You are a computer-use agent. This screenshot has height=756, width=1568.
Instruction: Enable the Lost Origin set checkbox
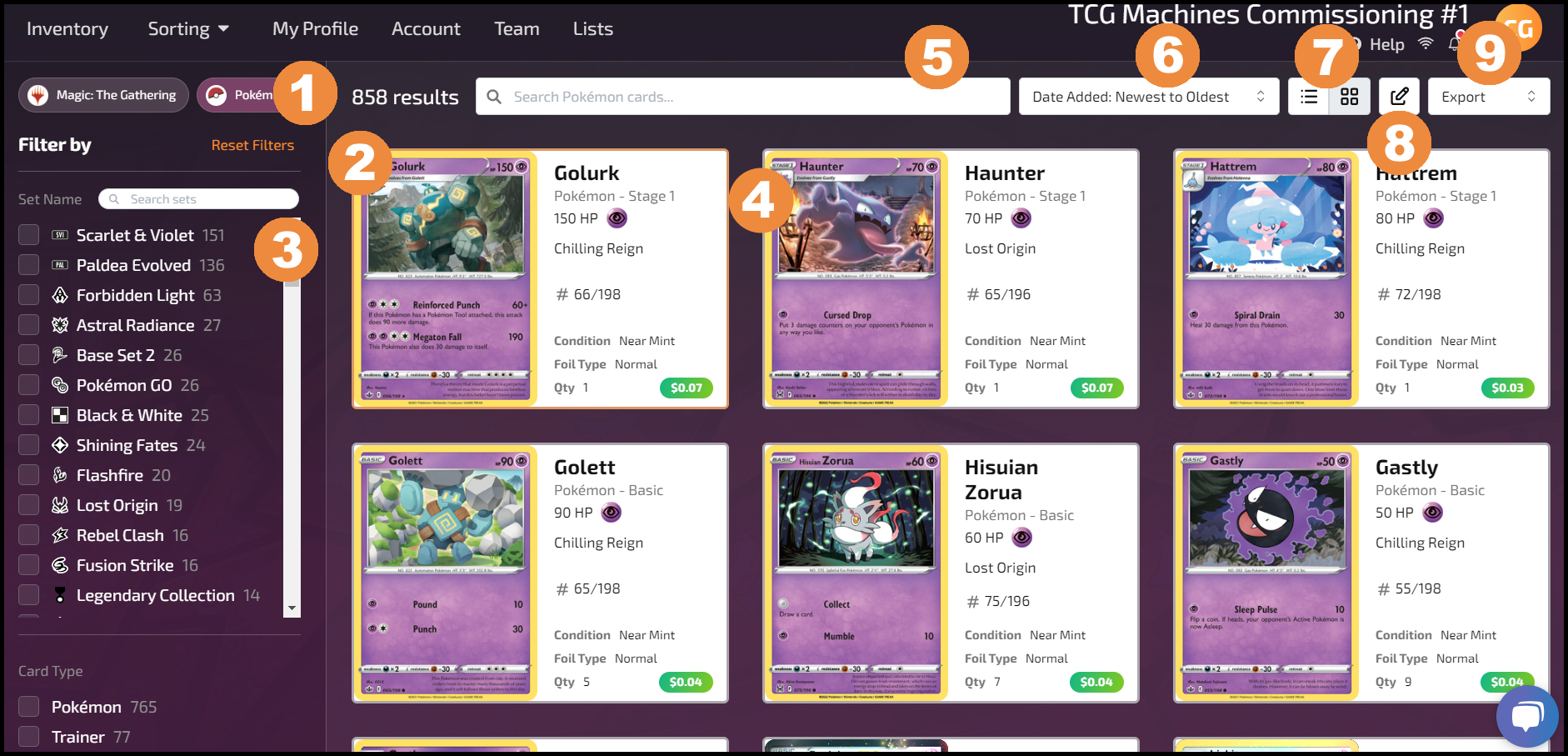29,505
